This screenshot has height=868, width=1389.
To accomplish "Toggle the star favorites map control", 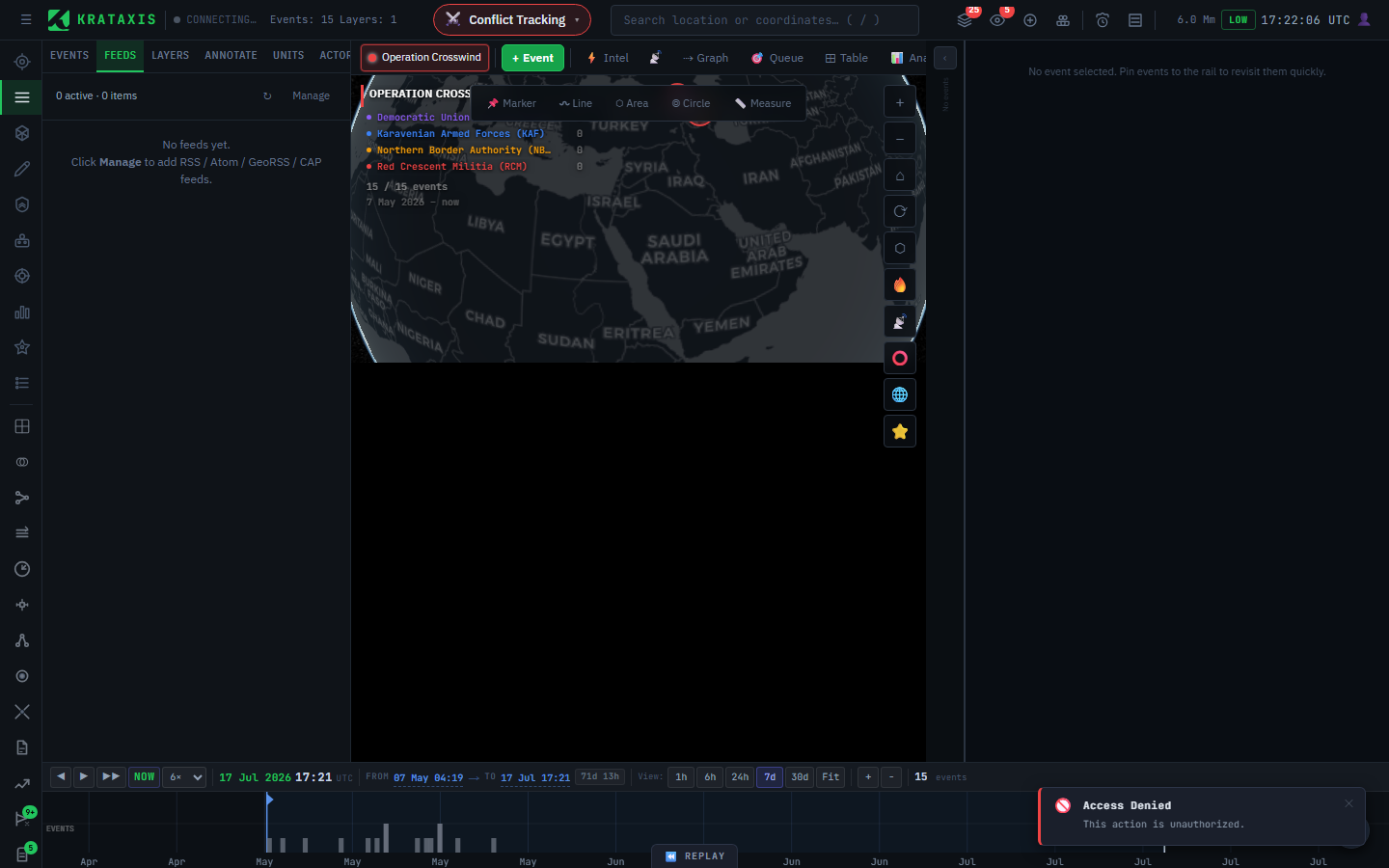I will pos(900,431).
